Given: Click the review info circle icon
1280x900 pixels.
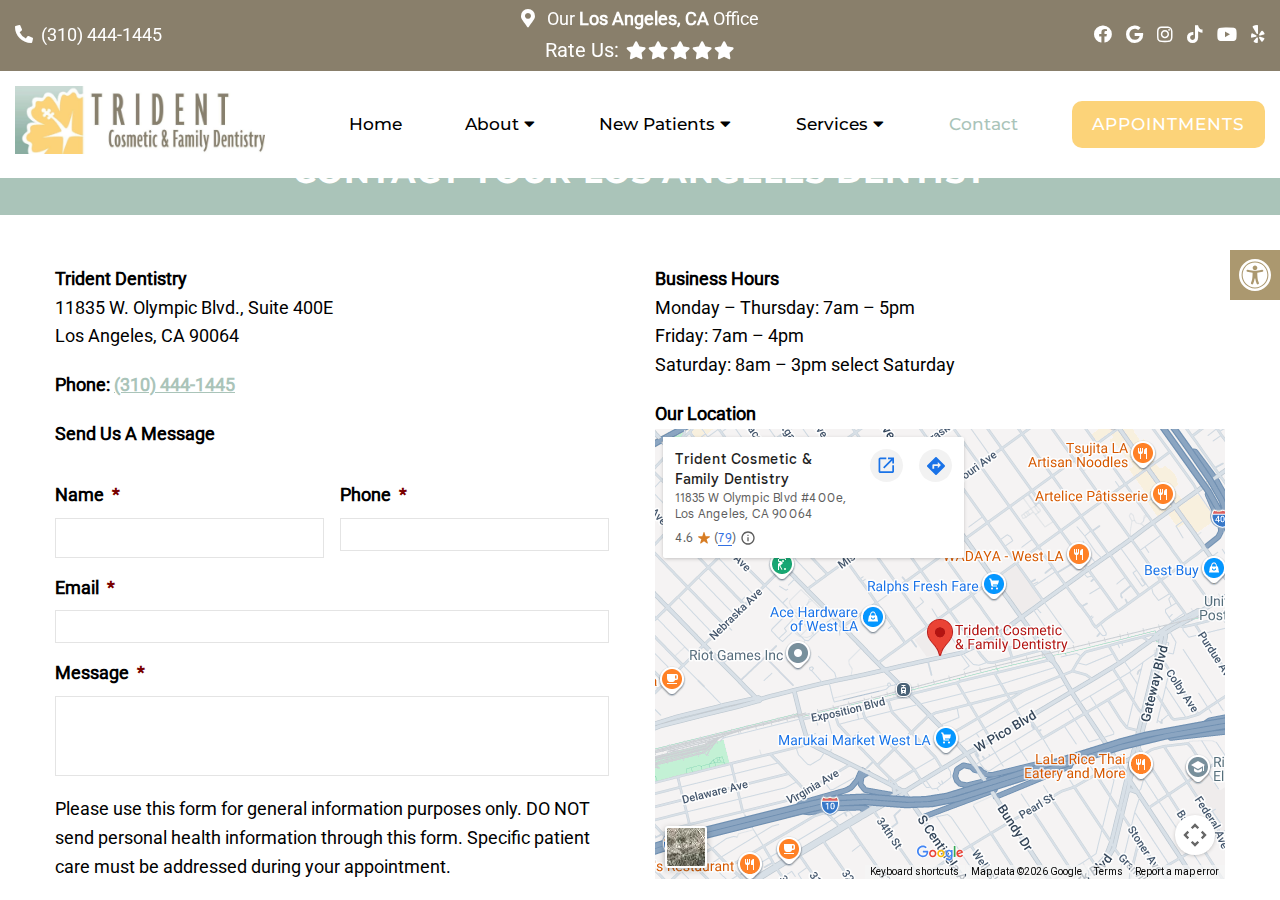Looking at the screenshot, I should click(748, 538).
